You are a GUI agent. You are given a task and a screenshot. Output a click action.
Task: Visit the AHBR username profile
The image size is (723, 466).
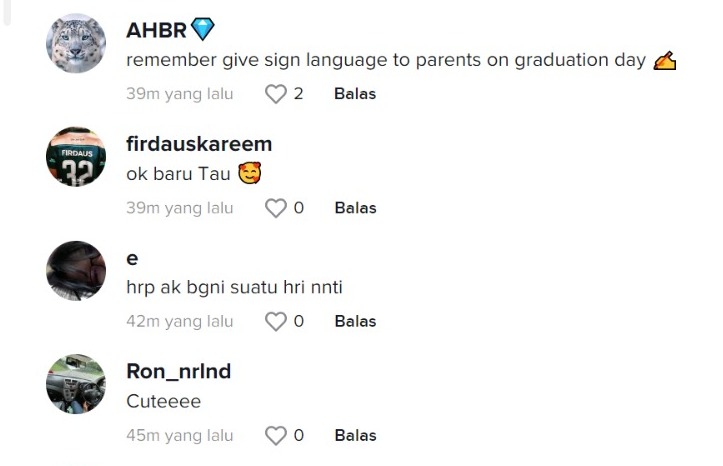(x=156, y=30)
